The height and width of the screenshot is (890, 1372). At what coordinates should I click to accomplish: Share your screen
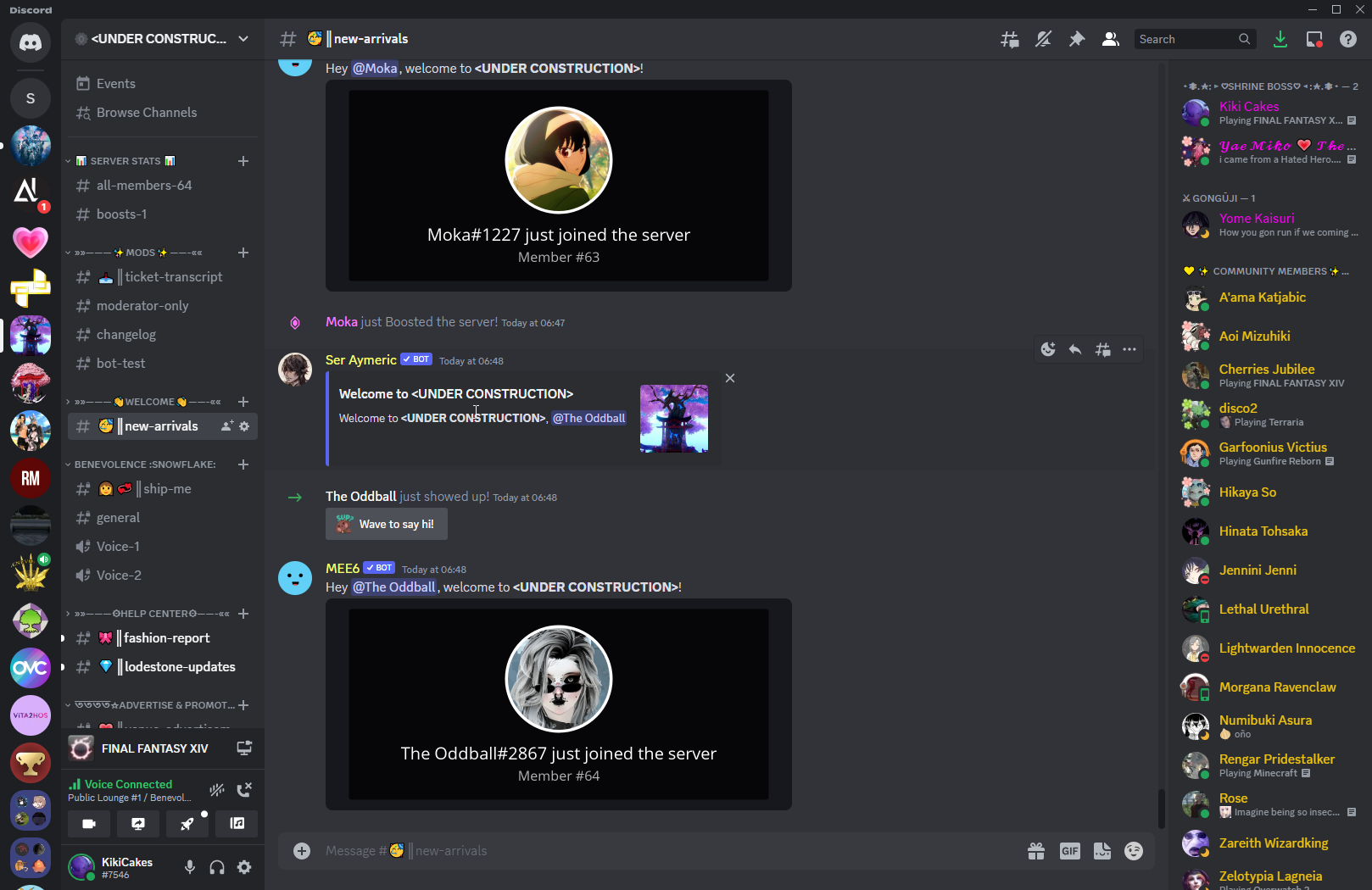pyautogui.click(x=138, y=824)
